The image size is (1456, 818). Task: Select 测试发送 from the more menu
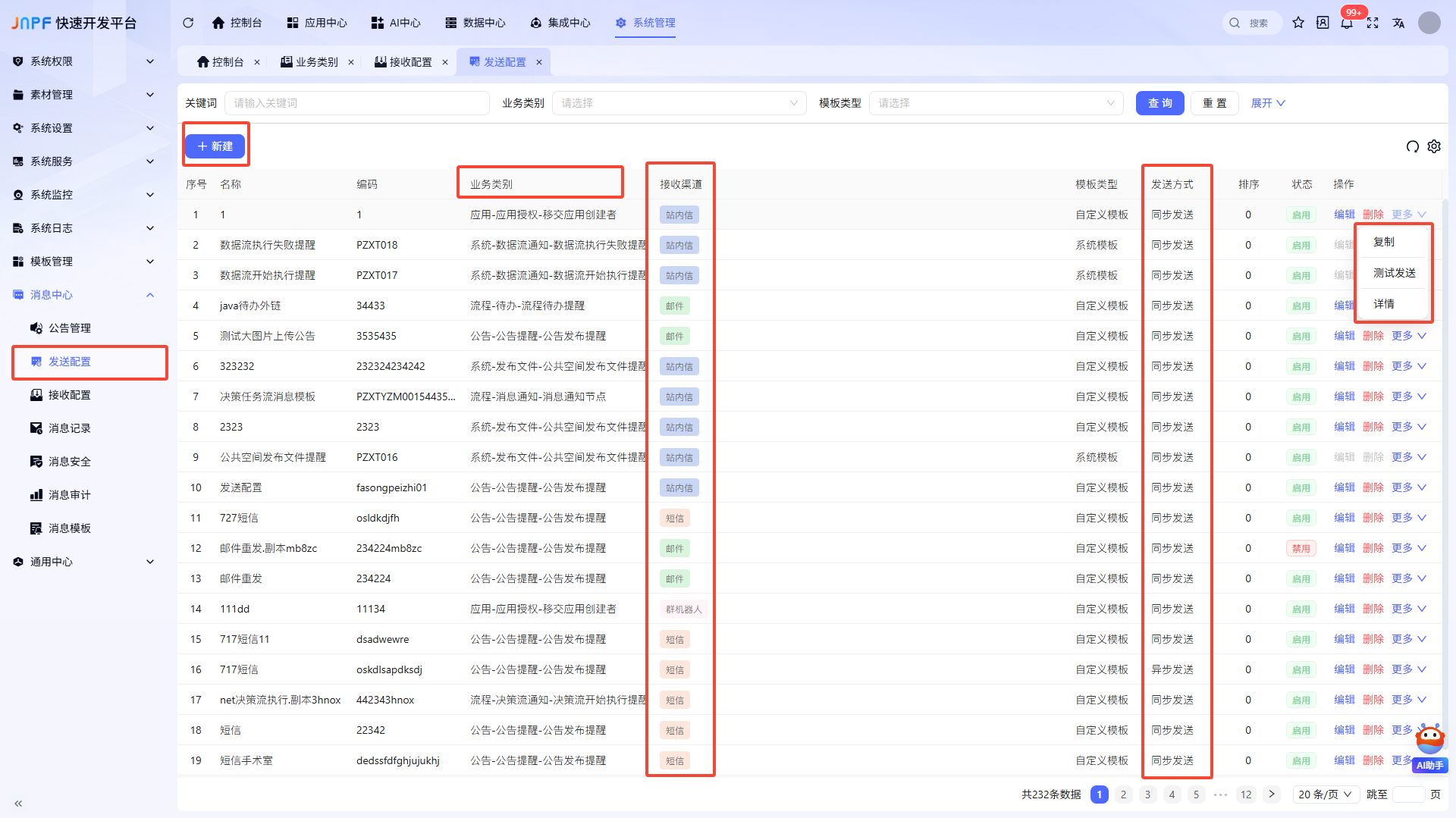[x=1395, y=273]
